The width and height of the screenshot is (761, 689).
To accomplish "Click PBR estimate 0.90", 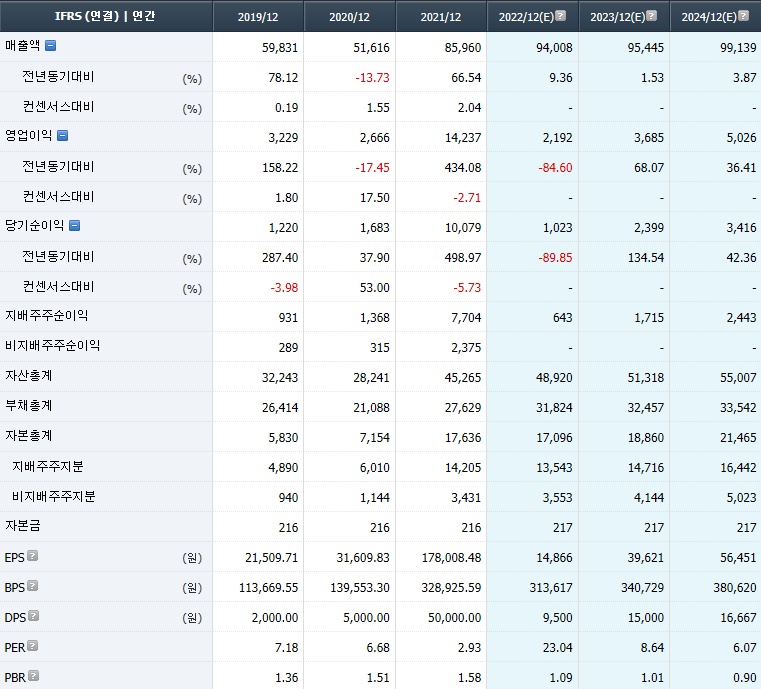I will 745,678.
